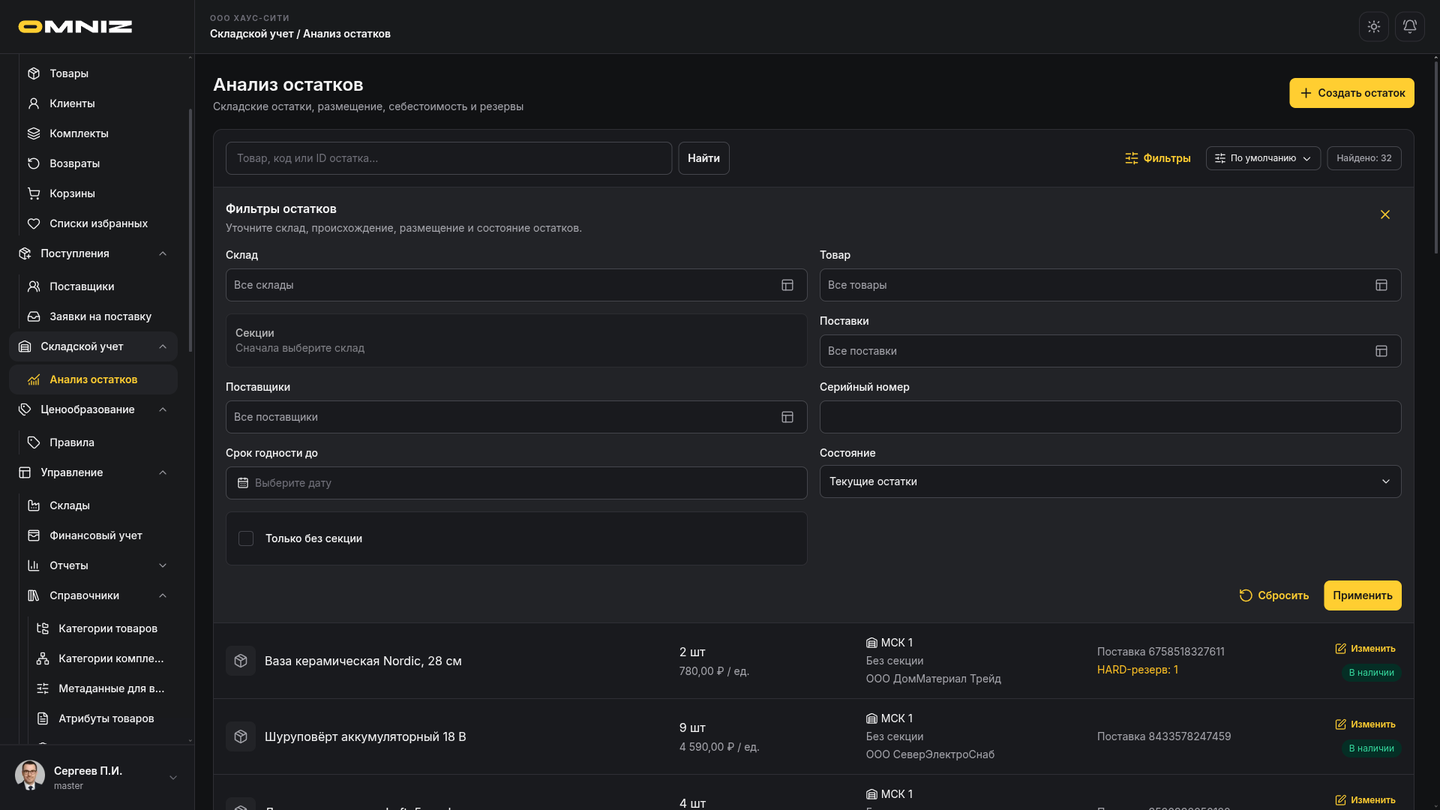Click the Срок годности до date field
This screenshot has height=810, width=1440.
pyautogui.click(x=516, y=483)
